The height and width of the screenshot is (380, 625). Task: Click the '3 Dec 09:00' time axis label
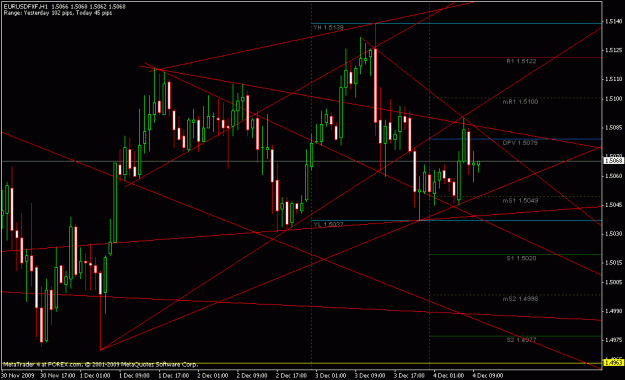coord(370,375)
